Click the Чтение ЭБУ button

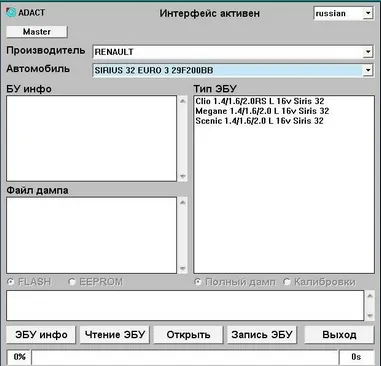[x=115, y=335]
